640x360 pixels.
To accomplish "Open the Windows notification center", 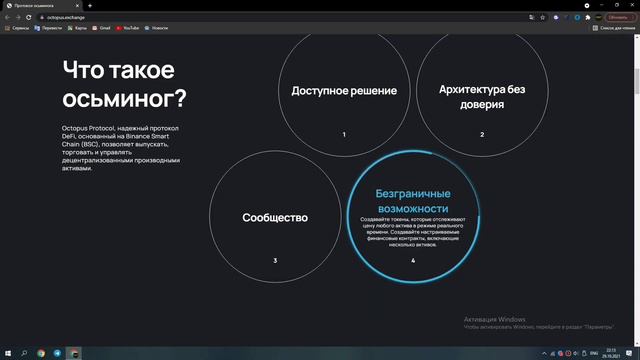I will (629, 353).
